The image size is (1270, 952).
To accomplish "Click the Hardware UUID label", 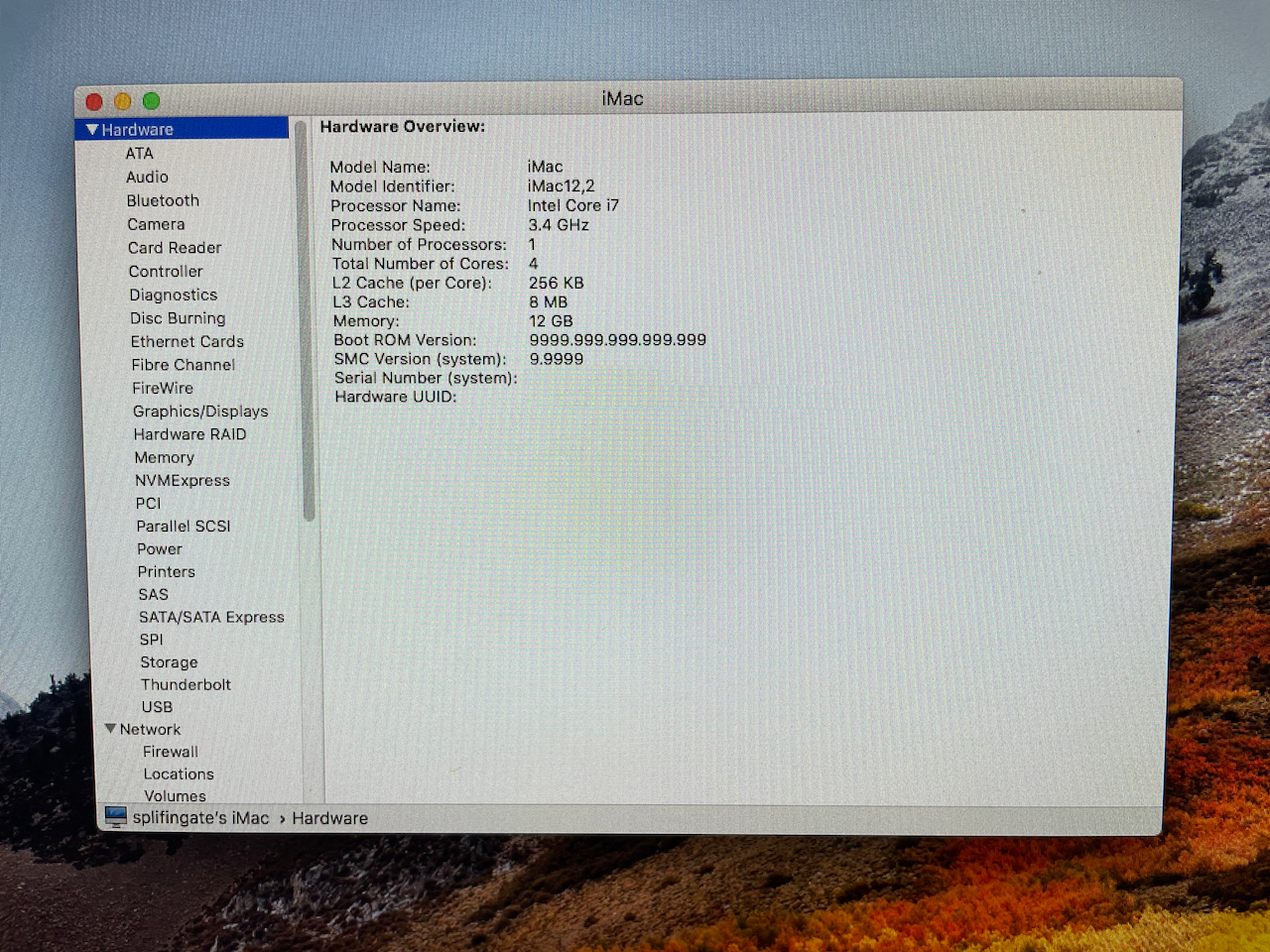I will click(395, 397).
